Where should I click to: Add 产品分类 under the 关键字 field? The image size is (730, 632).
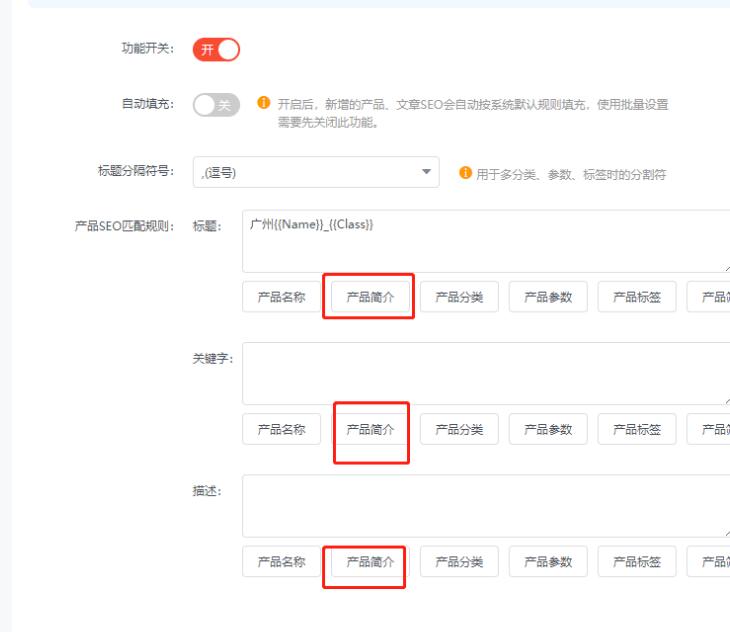459,429
